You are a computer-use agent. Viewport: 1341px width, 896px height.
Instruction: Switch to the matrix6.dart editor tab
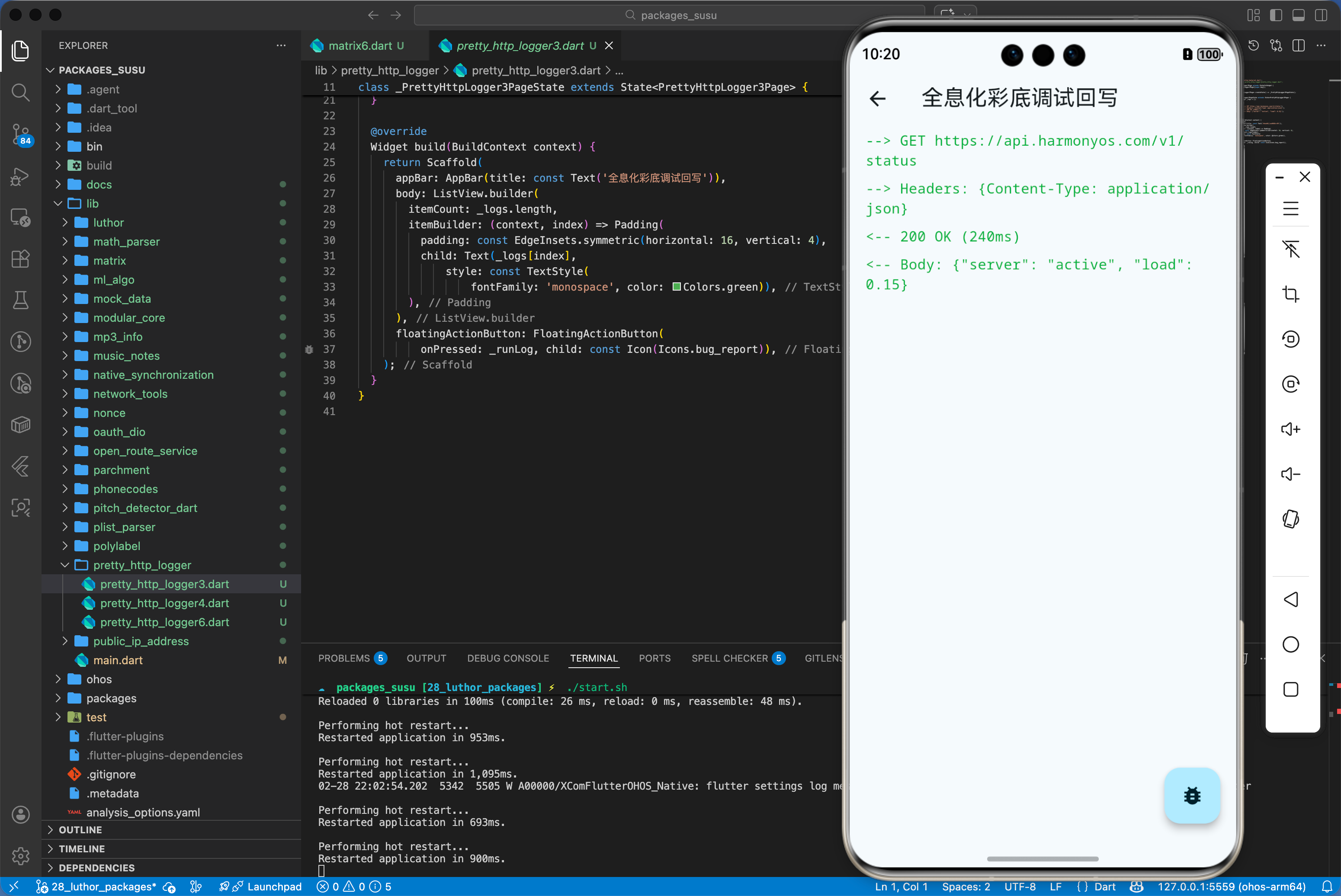[x=359, y=46]
